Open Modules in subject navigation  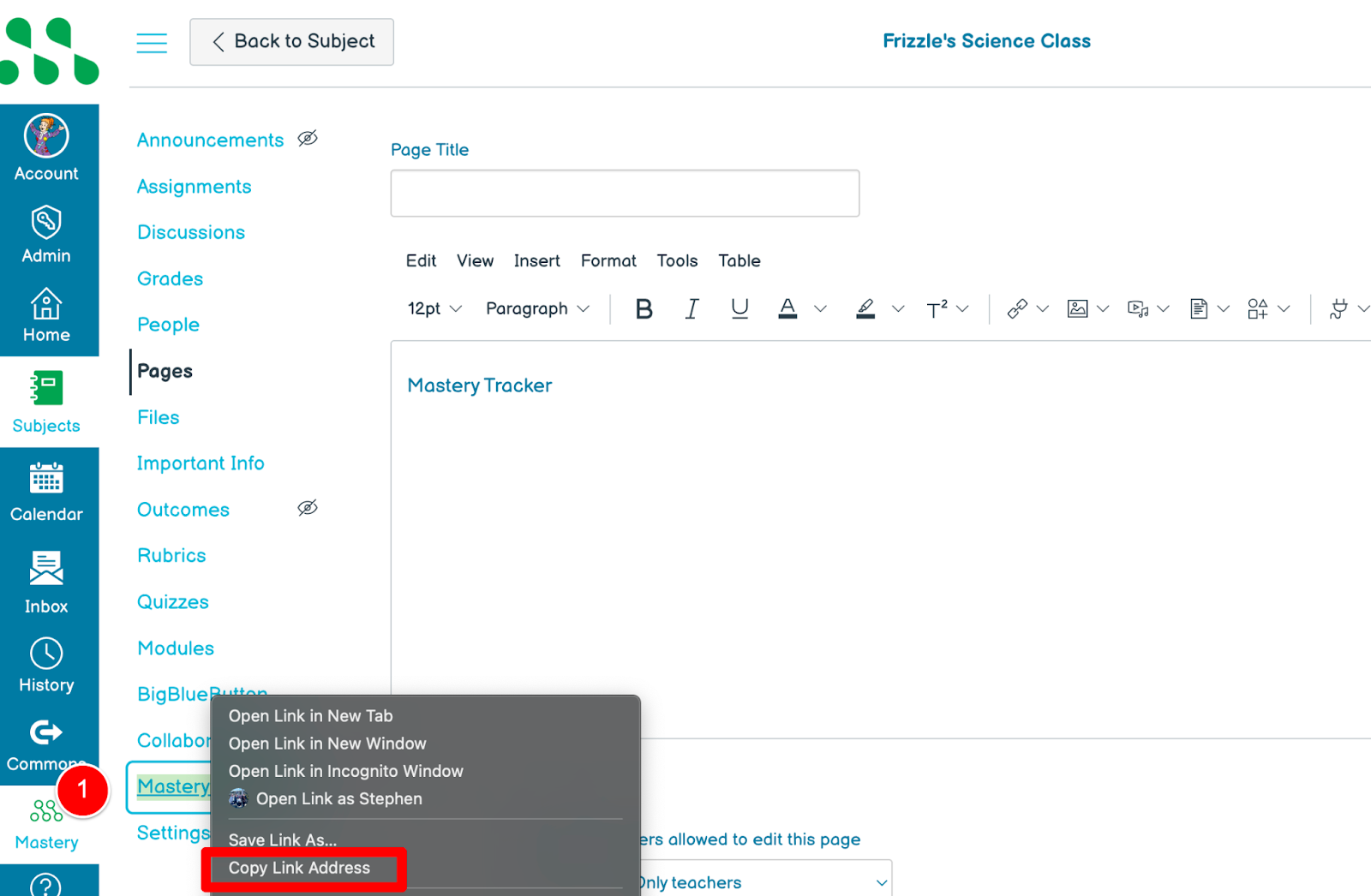pyautogui.click(x=176, y=648)
